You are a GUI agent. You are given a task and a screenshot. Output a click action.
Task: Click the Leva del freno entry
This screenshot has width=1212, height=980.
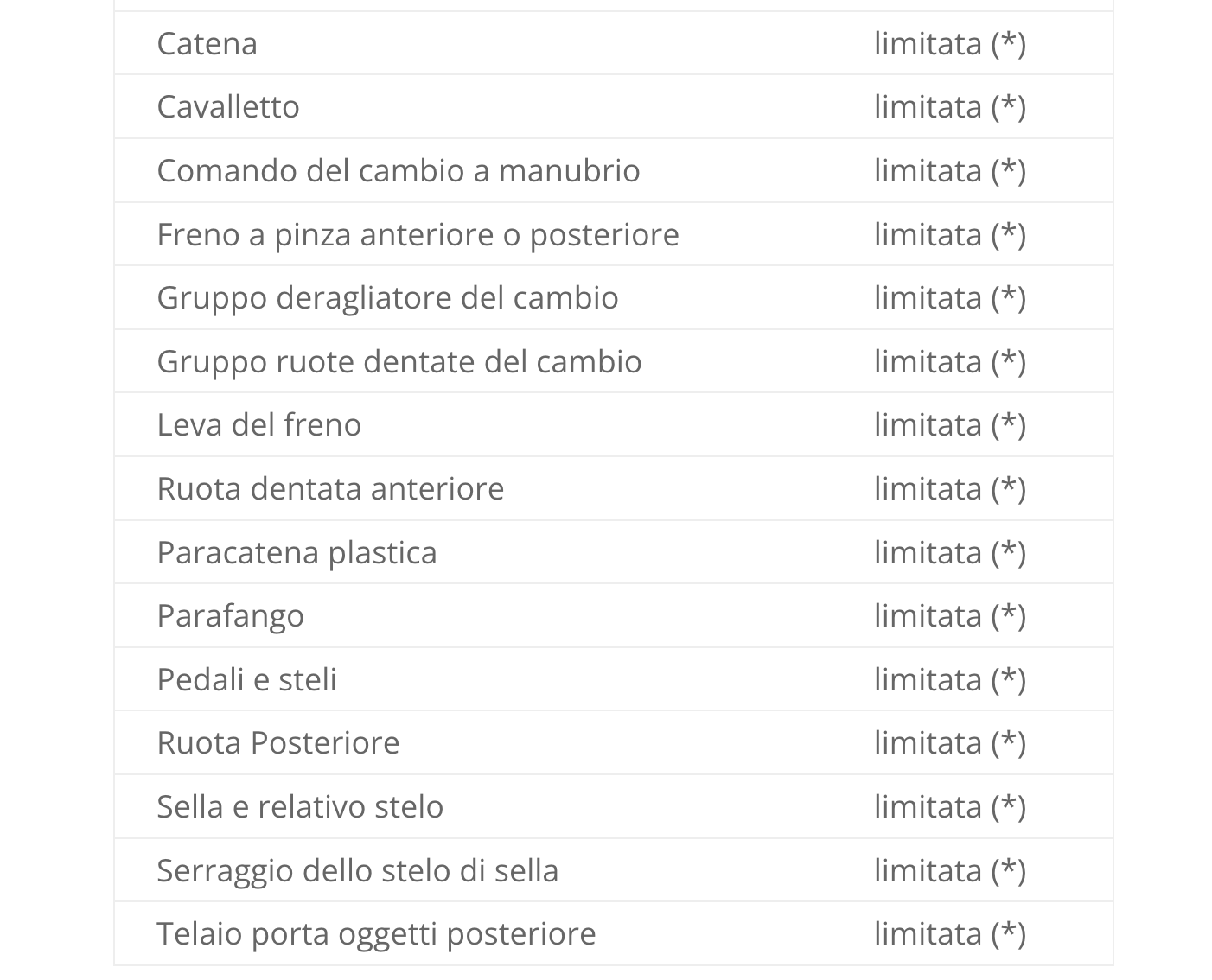258,424
